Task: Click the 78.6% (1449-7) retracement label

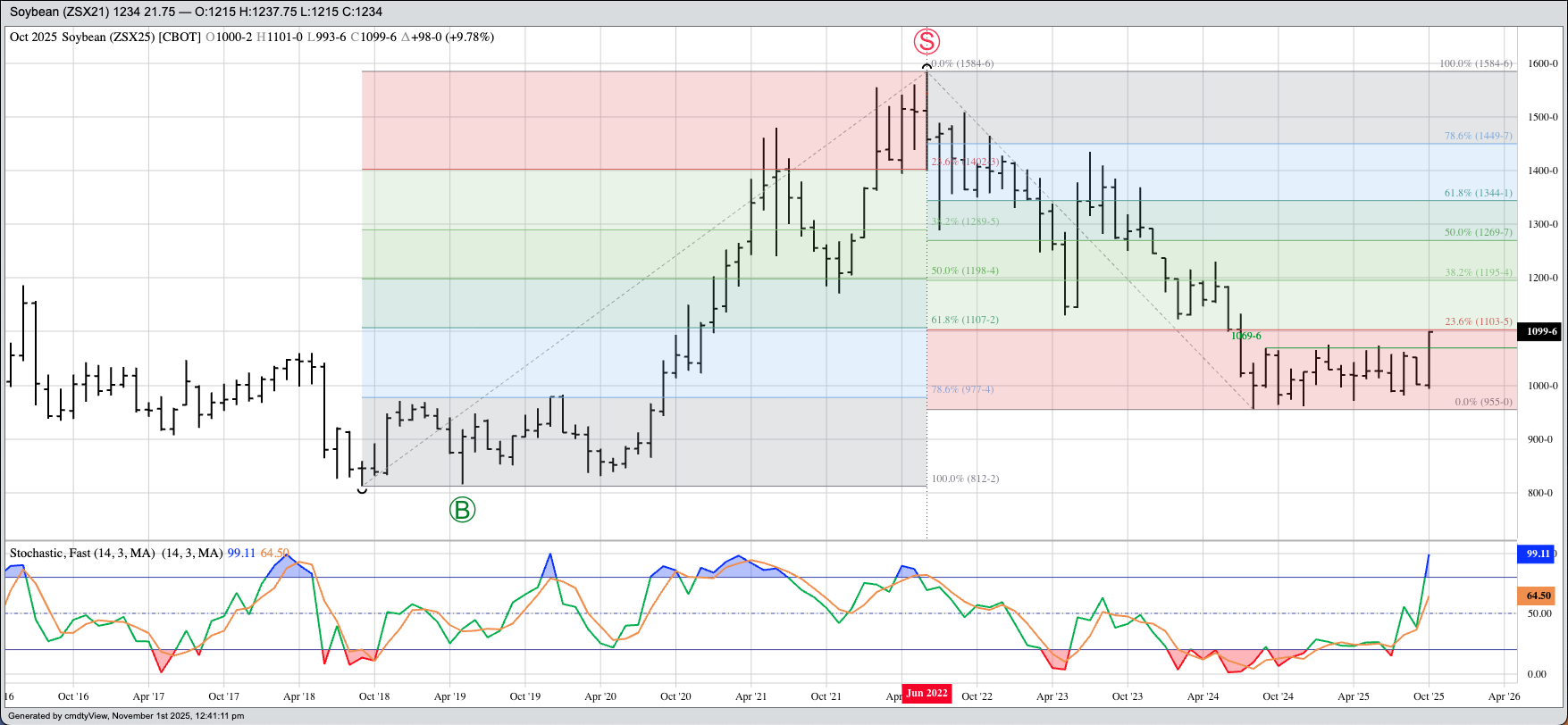Action: [x=1478, y=137]
